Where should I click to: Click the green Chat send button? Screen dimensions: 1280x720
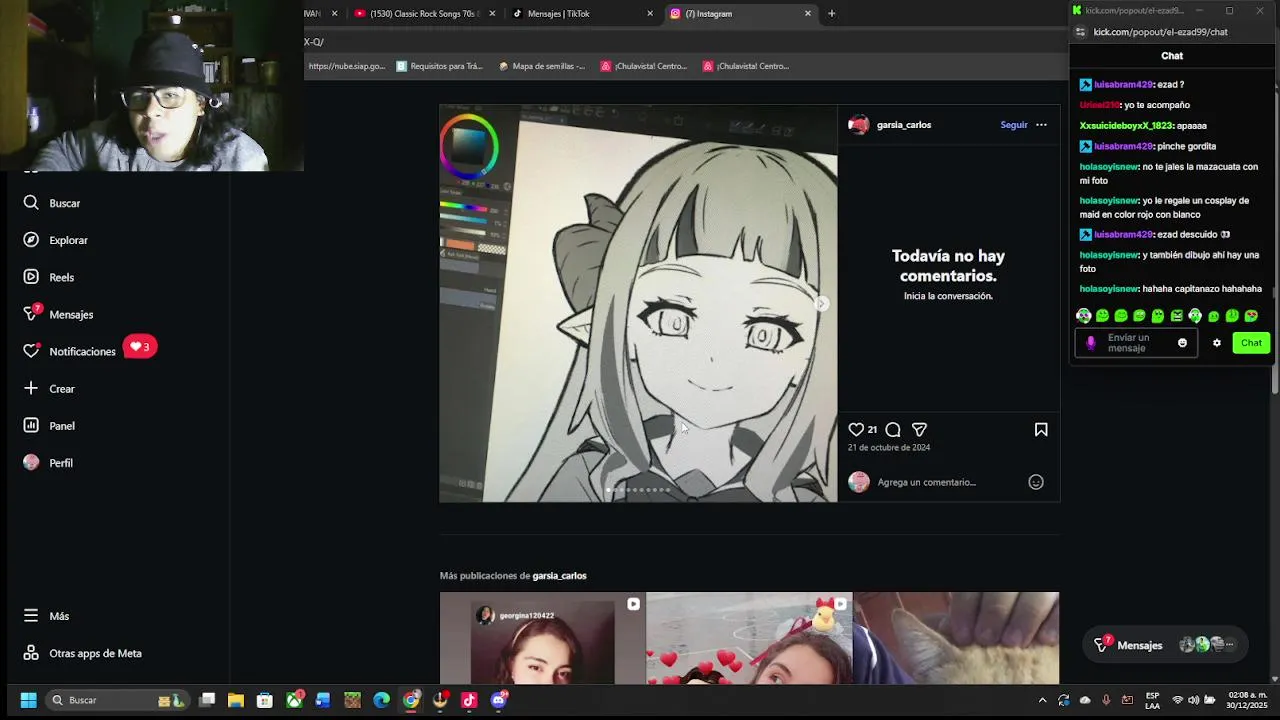pyautogui.click(x=1251, y=343)
